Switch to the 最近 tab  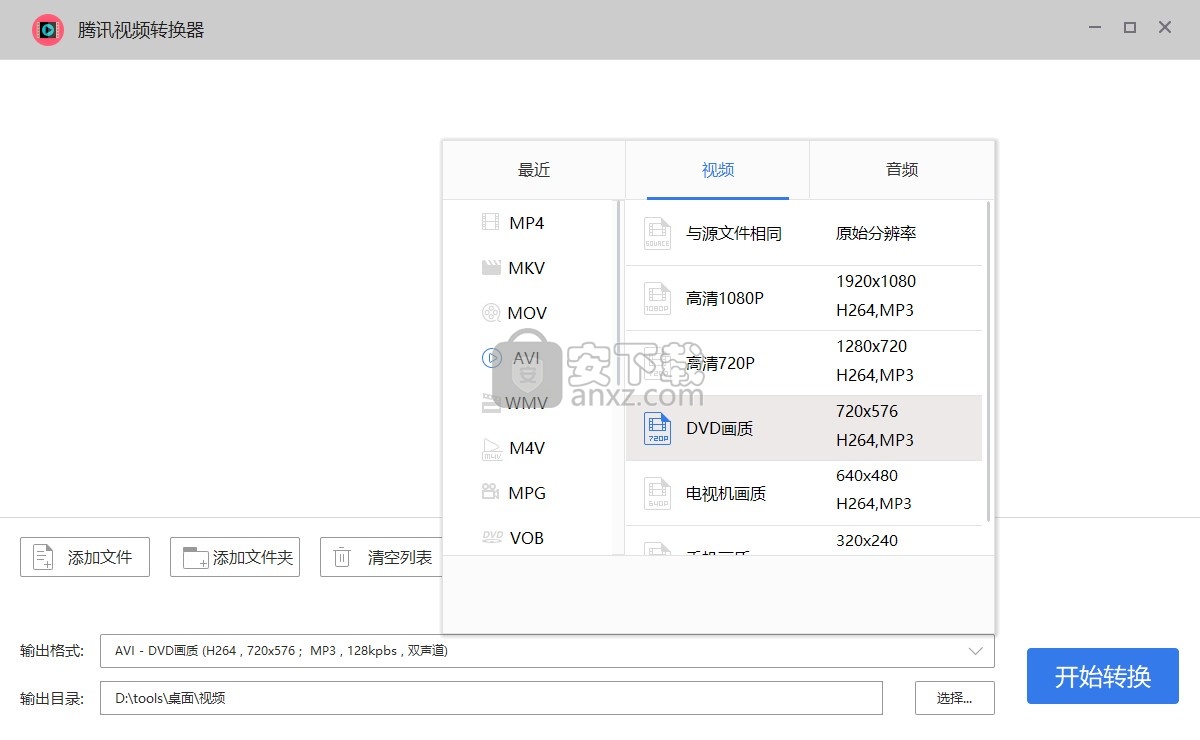(x=534, y=170)
